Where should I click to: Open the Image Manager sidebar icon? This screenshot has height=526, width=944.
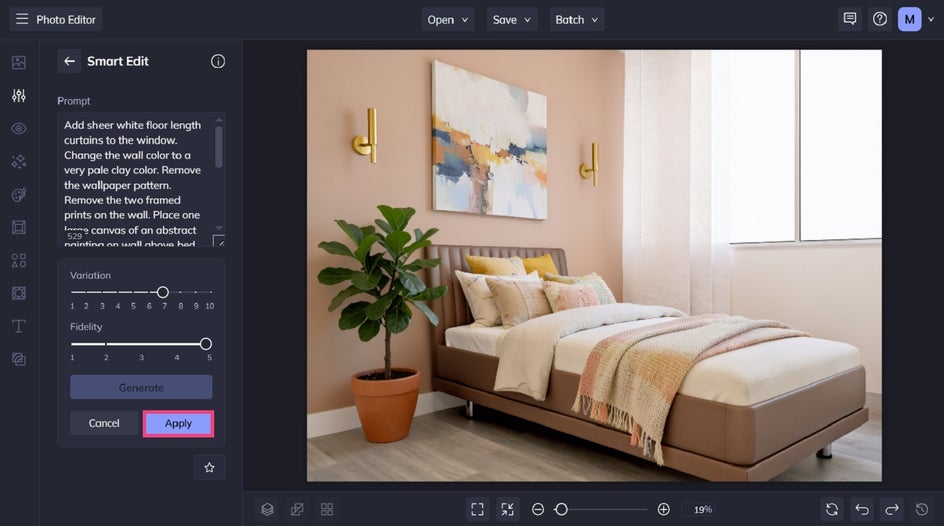[19, 63]
